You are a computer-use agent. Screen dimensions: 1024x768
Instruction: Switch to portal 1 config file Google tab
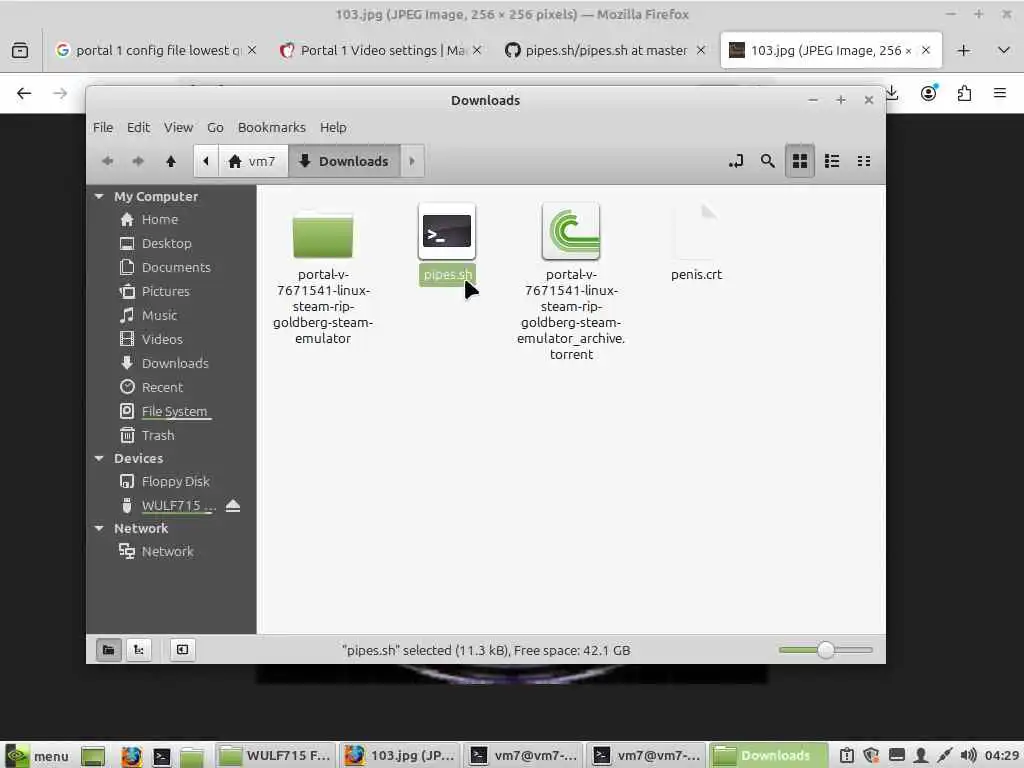coord(156,50)
